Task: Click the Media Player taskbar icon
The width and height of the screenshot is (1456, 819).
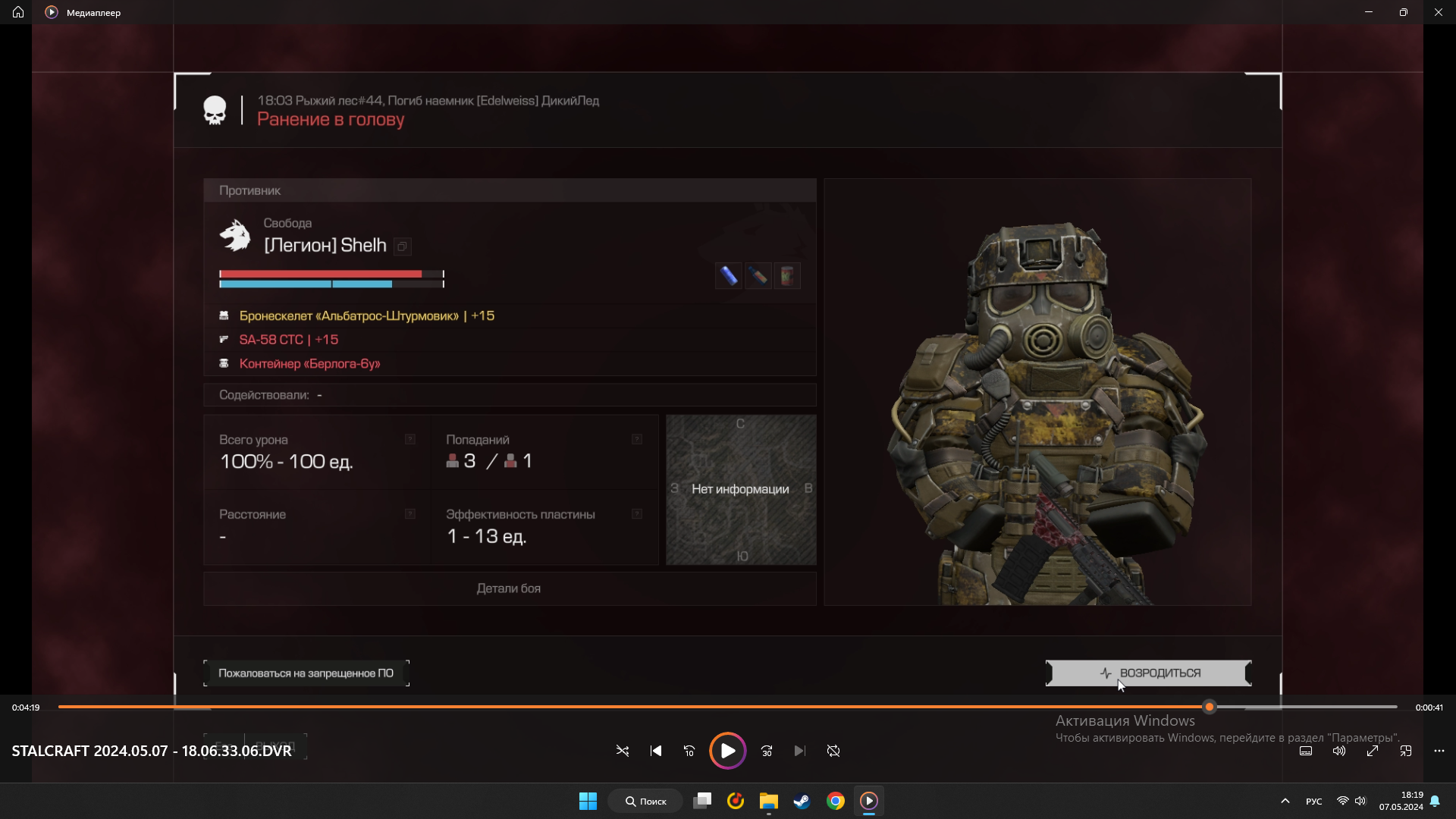Action: (x=869, y=801)
